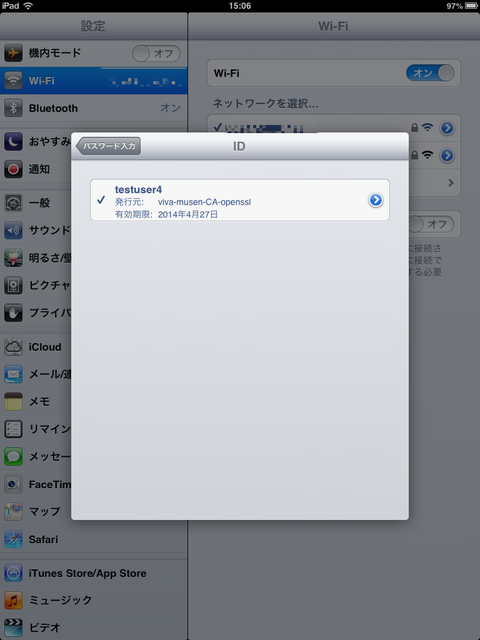
Task: Open the ビデオ clapperboard icon
Action: 13,627
